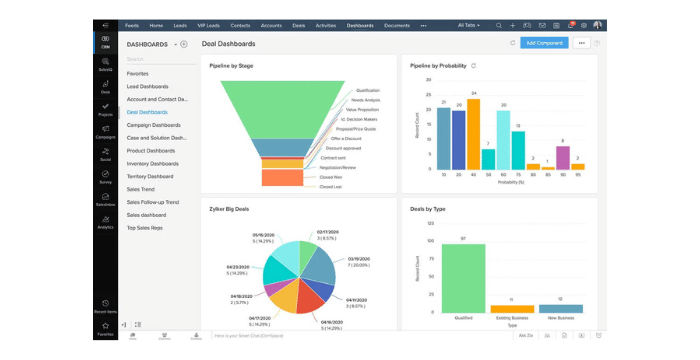Select Favorites in the dashboards list

coord(138,74)
